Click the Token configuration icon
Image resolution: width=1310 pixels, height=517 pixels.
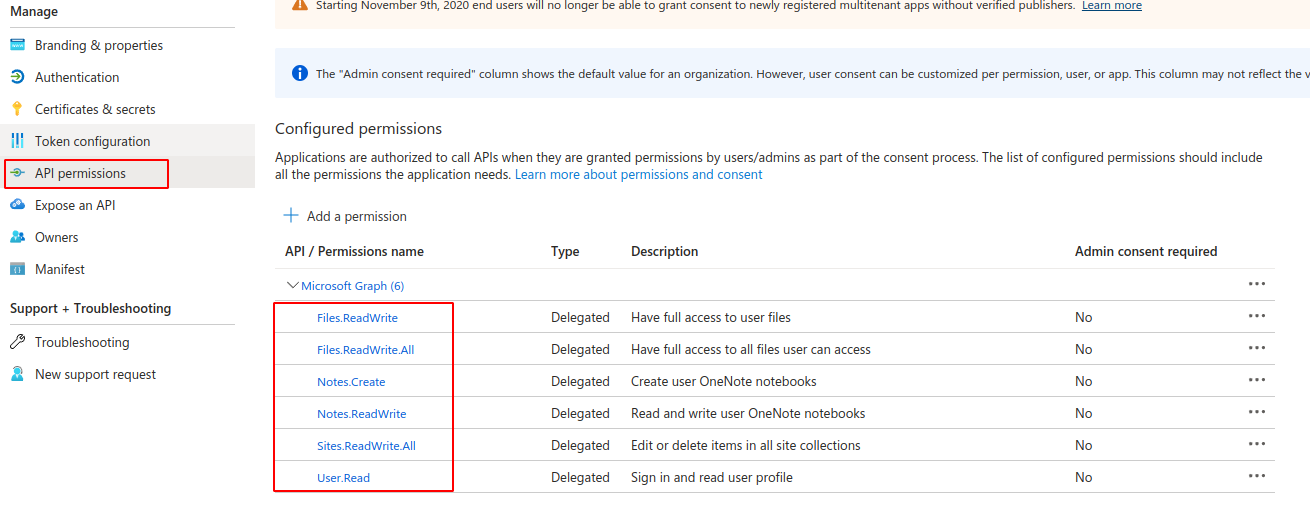coord(17,141)
